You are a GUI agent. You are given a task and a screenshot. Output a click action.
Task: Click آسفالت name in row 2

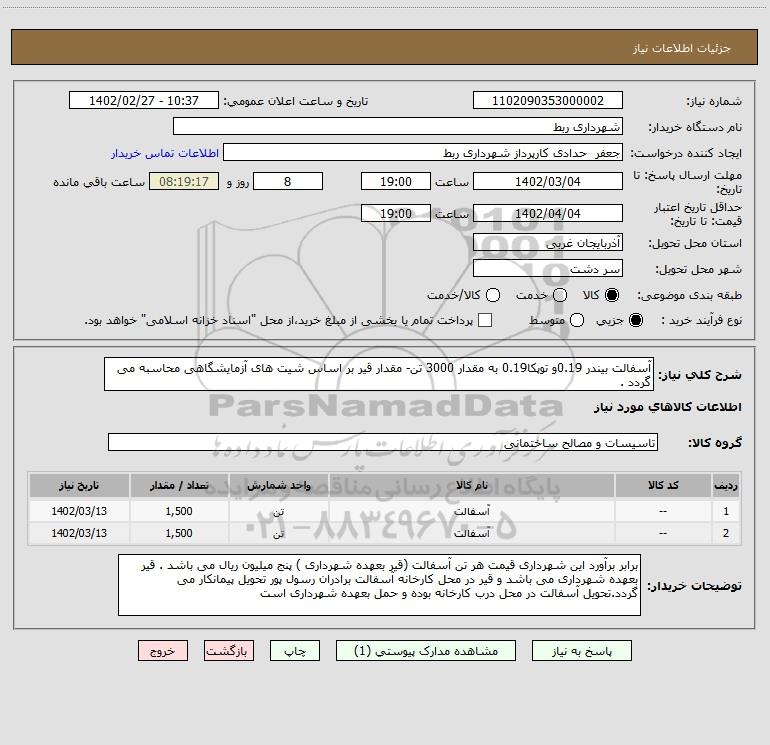point(471,533)
